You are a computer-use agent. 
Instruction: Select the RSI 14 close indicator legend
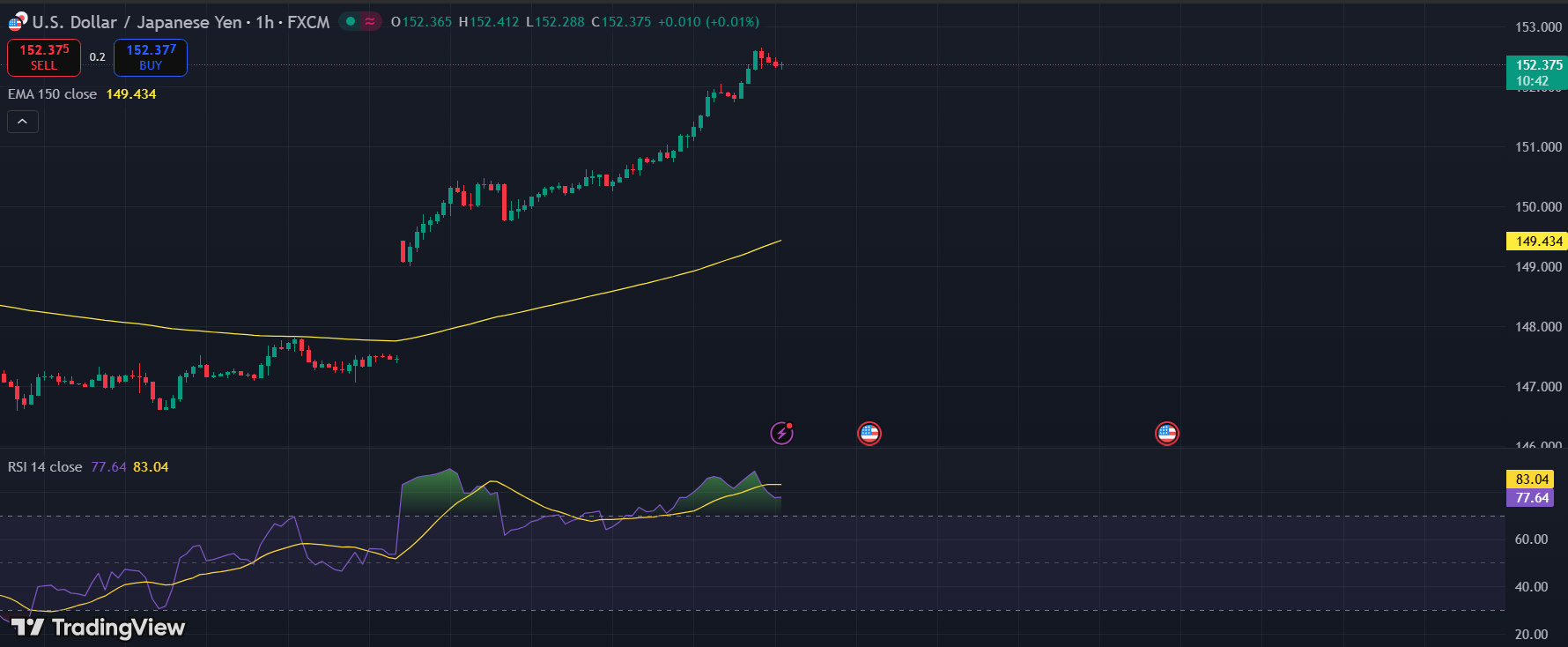[x=45, y=467]
